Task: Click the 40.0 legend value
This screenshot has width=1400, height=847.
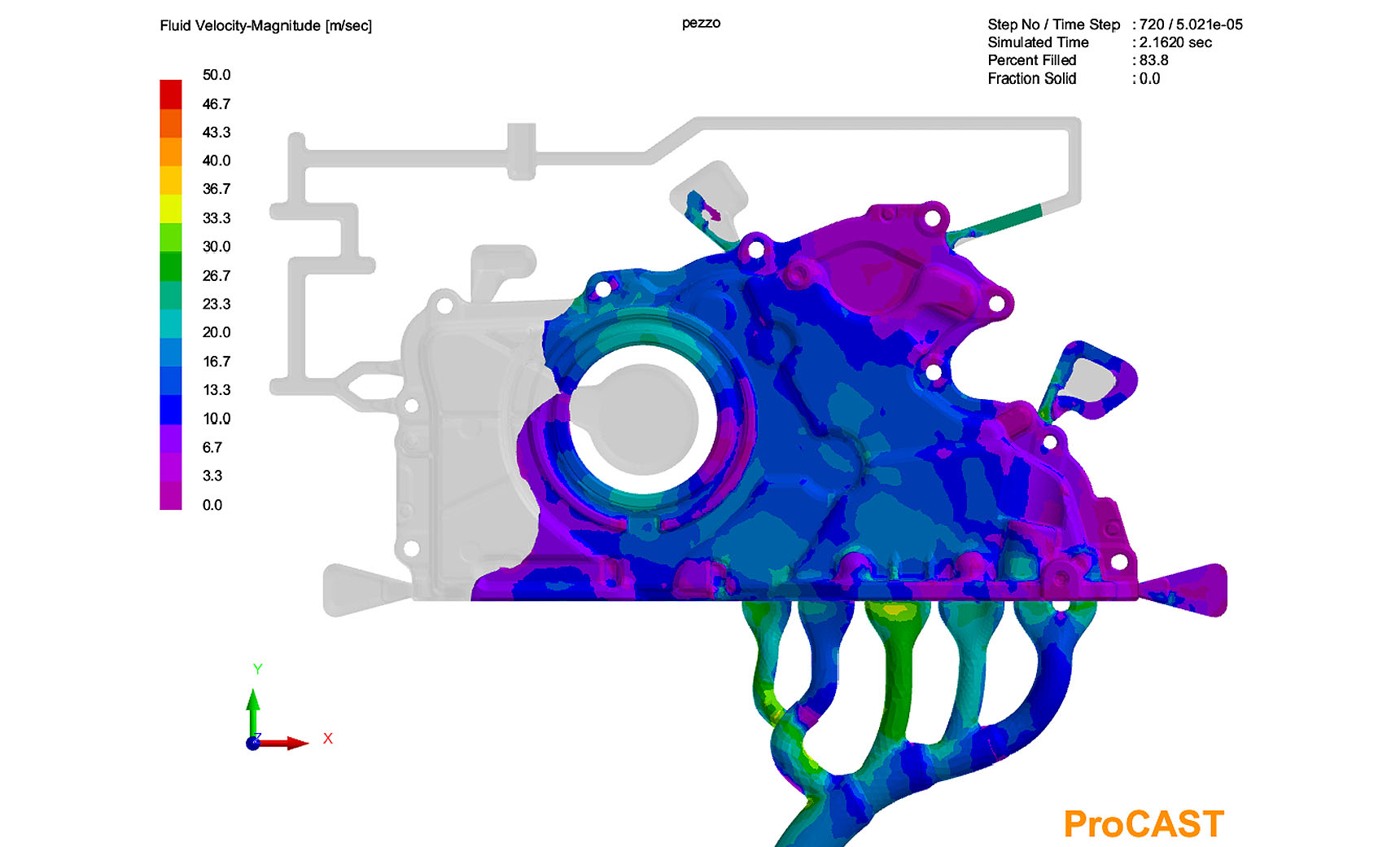Action: click(217, 160)
